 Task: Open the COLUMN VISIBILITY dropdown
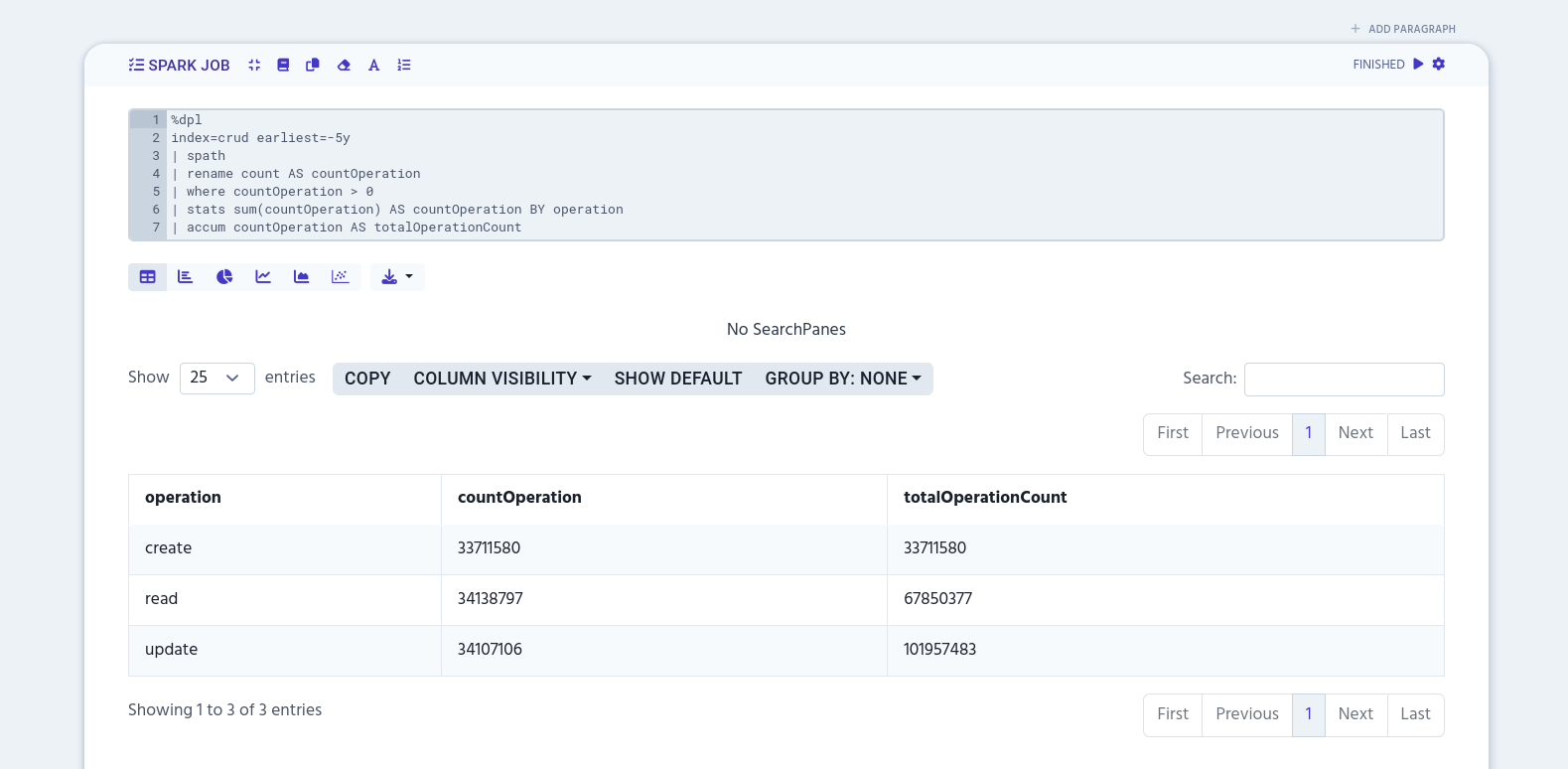pyautogui.click(x=502, y=379)
